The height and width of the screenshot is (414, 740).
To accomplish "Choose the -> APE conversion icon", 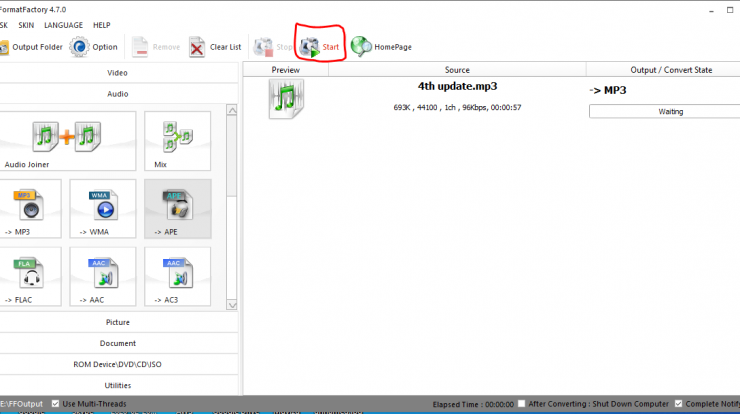I will (x=177, y=209).
